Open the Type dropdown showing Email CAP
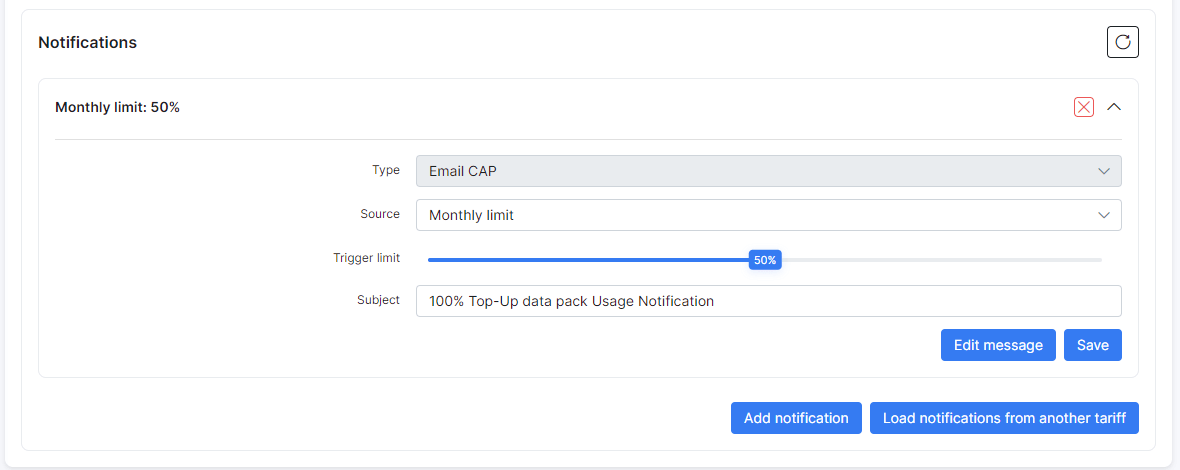1180x470 pixels. [768, 171]
